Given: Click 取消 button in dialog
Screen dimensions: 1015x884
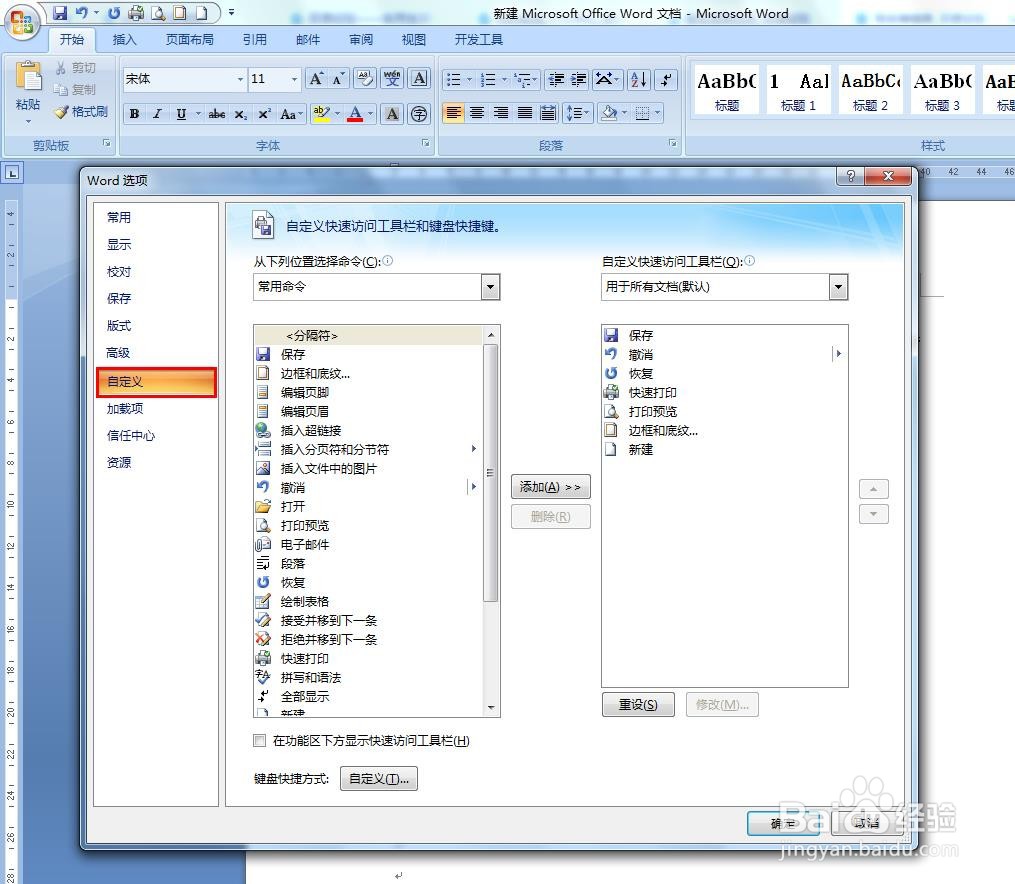Looking at the screenshot, I should (866, 823).
